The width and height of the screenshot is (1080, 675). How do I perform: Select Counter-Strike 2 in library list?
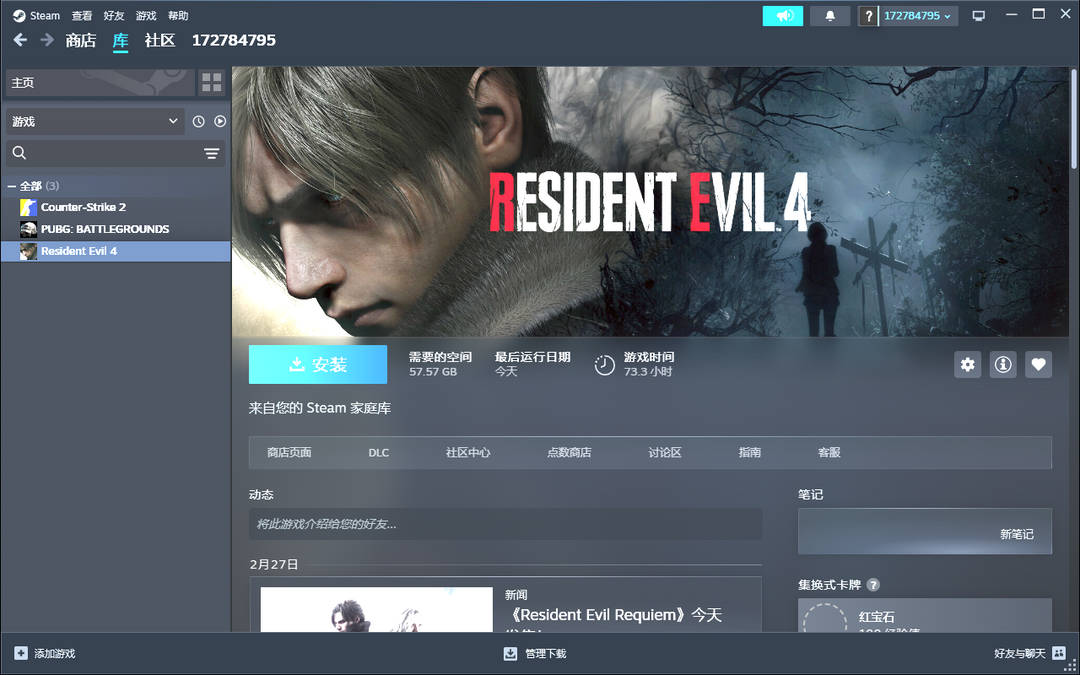[x=83, y=207]
